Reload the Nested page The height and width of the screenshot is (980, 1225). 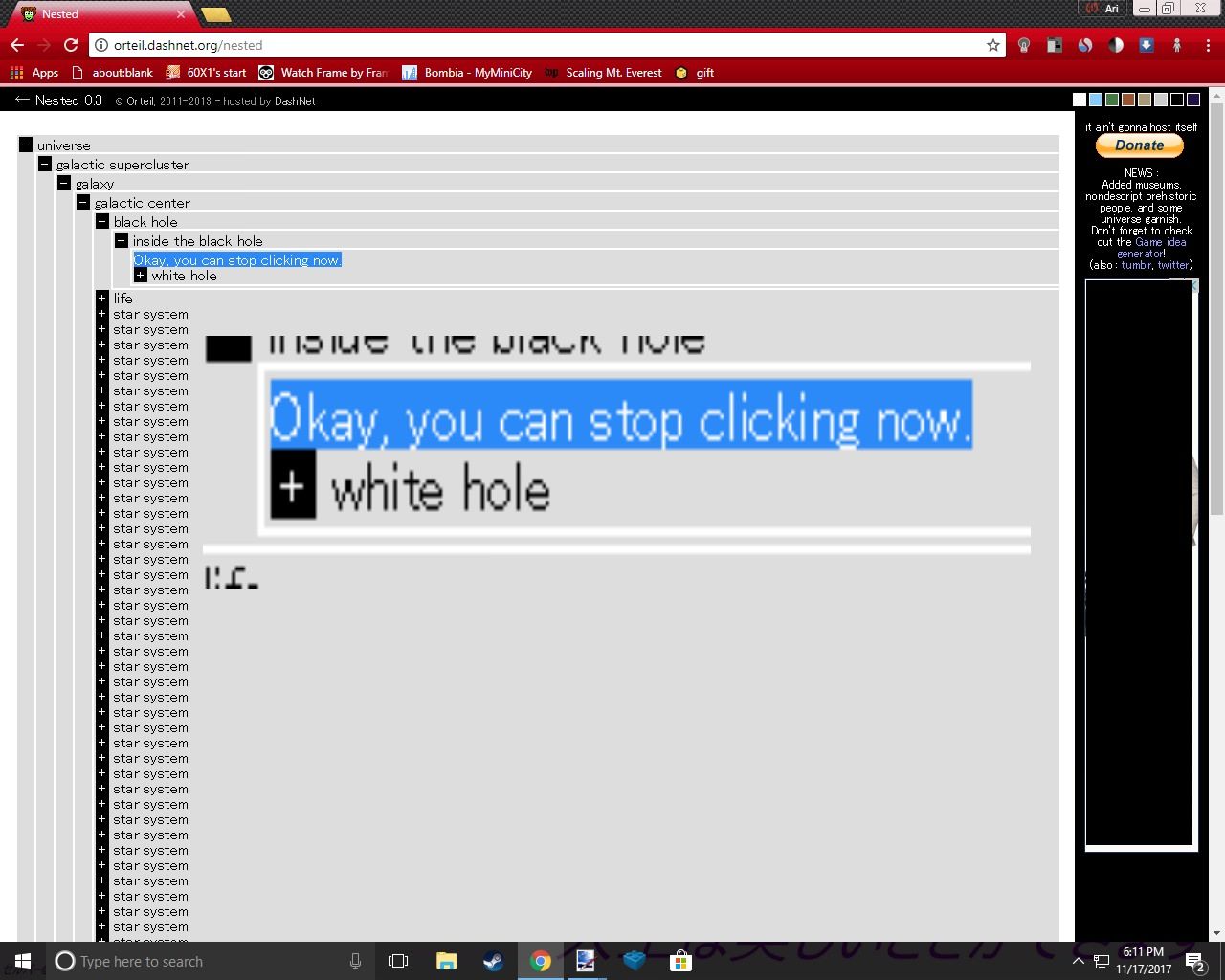click(71, 45)
